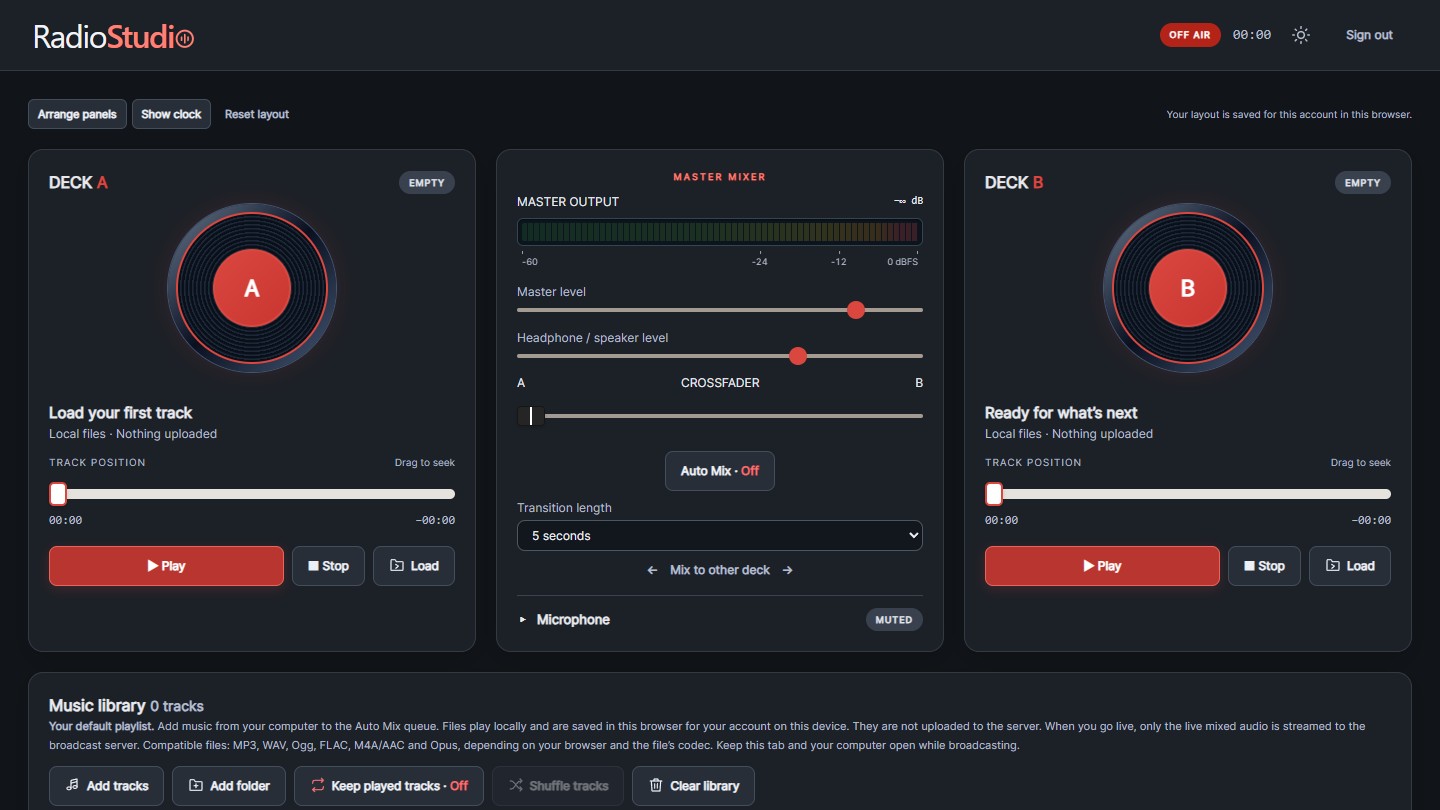
Task: Toggle the light/dark theme sun icon
Action: click(1300, 35)
